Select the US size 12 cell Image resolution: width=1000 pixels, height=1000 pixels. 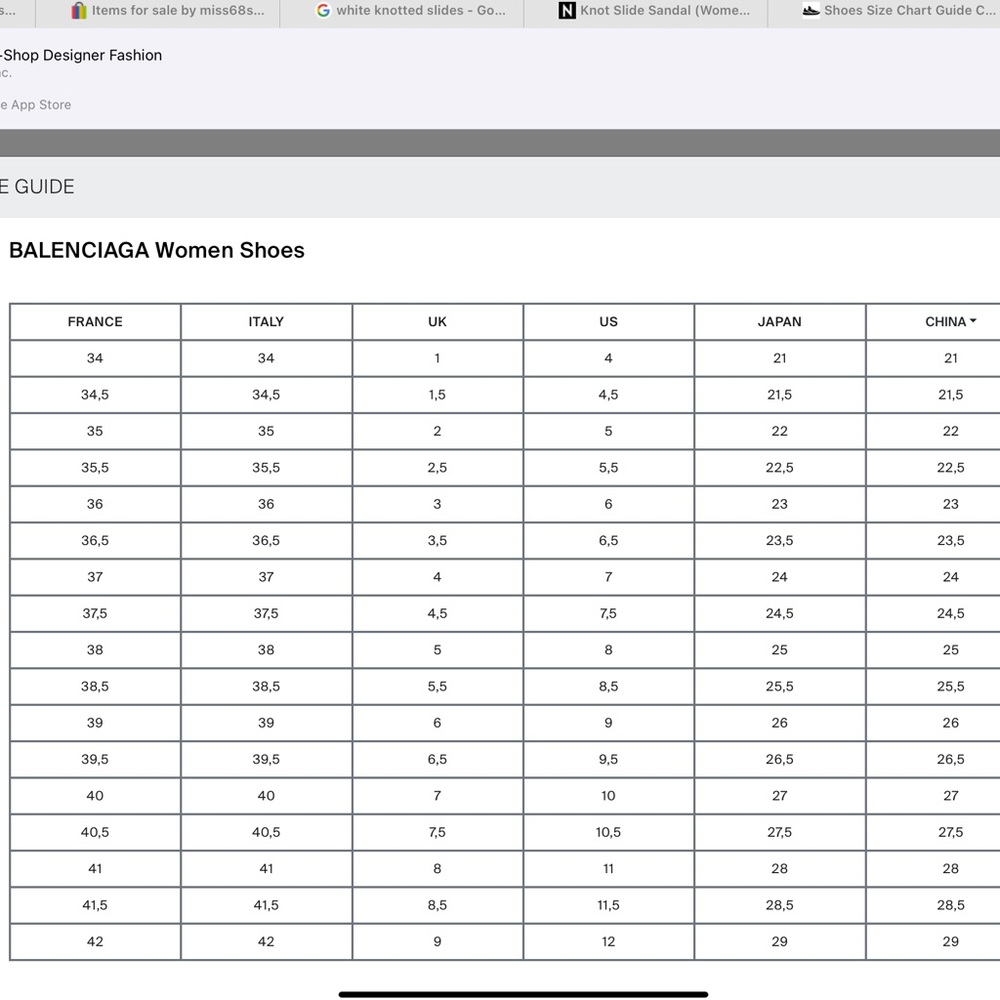pyautogui.click(x=608, y=941)
